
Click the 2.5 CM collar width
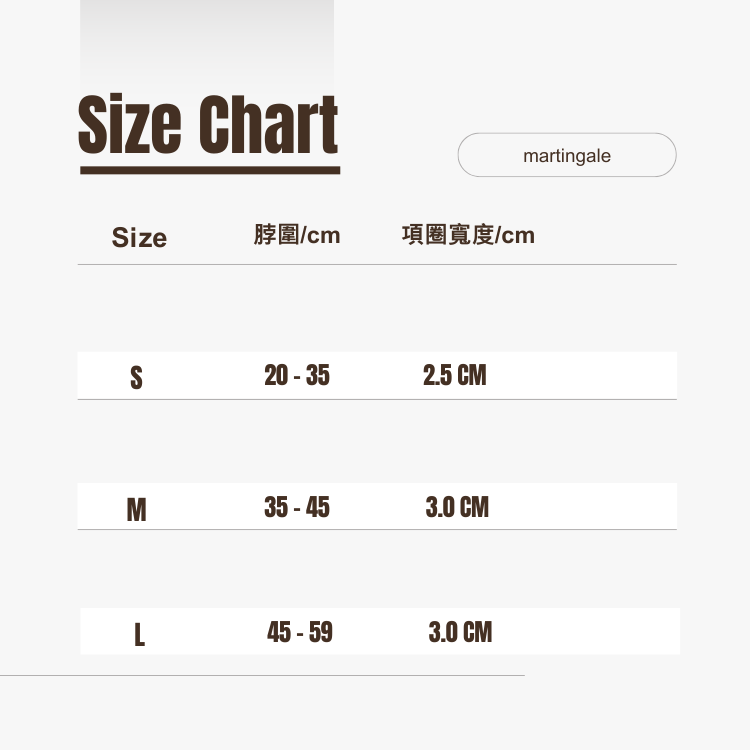pos(455,376)
